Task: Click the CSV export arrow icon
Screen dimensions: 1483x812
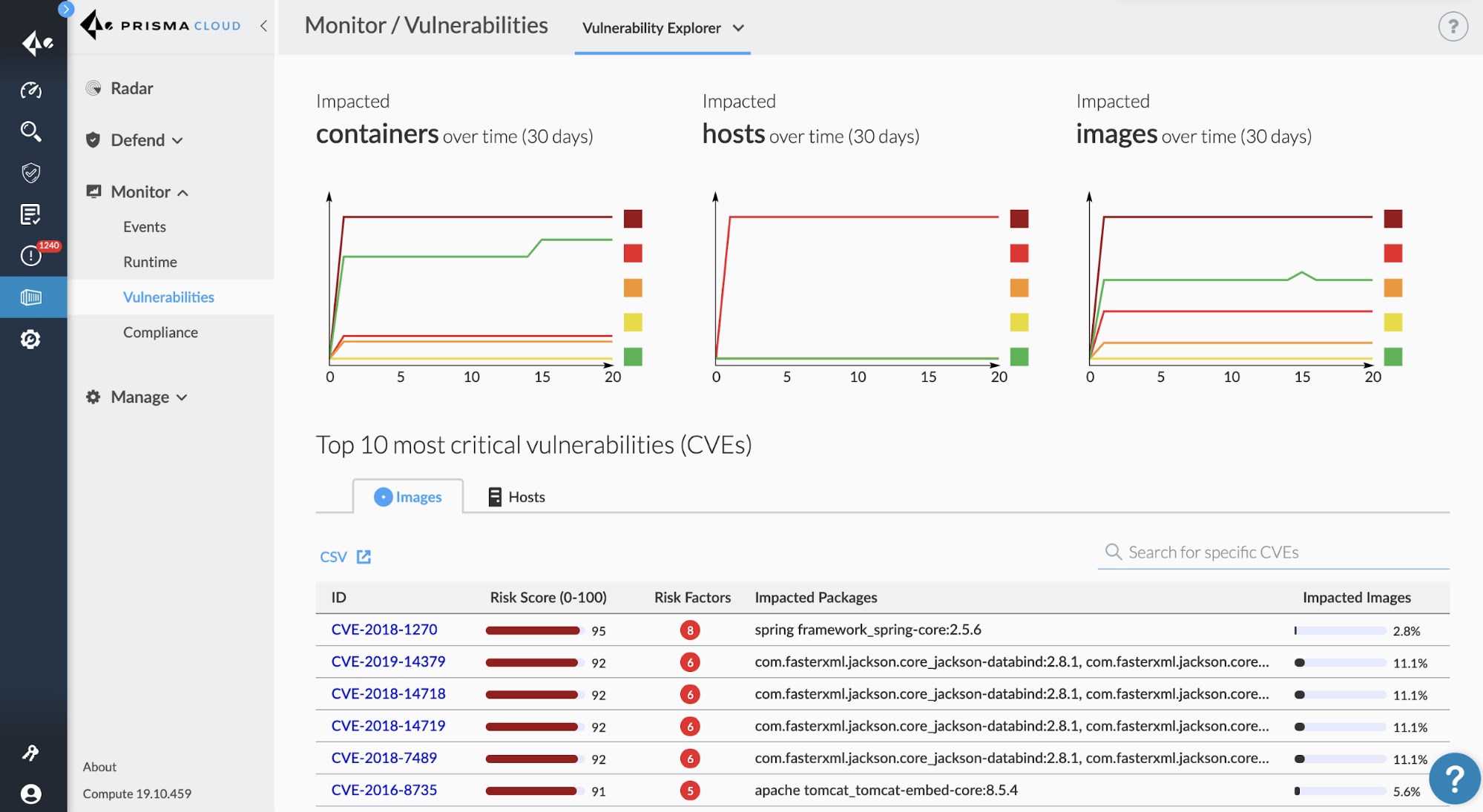Action: (x=364, y=557)
